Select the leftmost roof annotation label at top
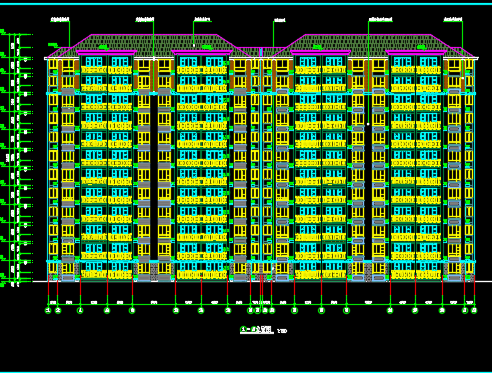The height and width of the screenshot is (373, 492). [60, 19]
